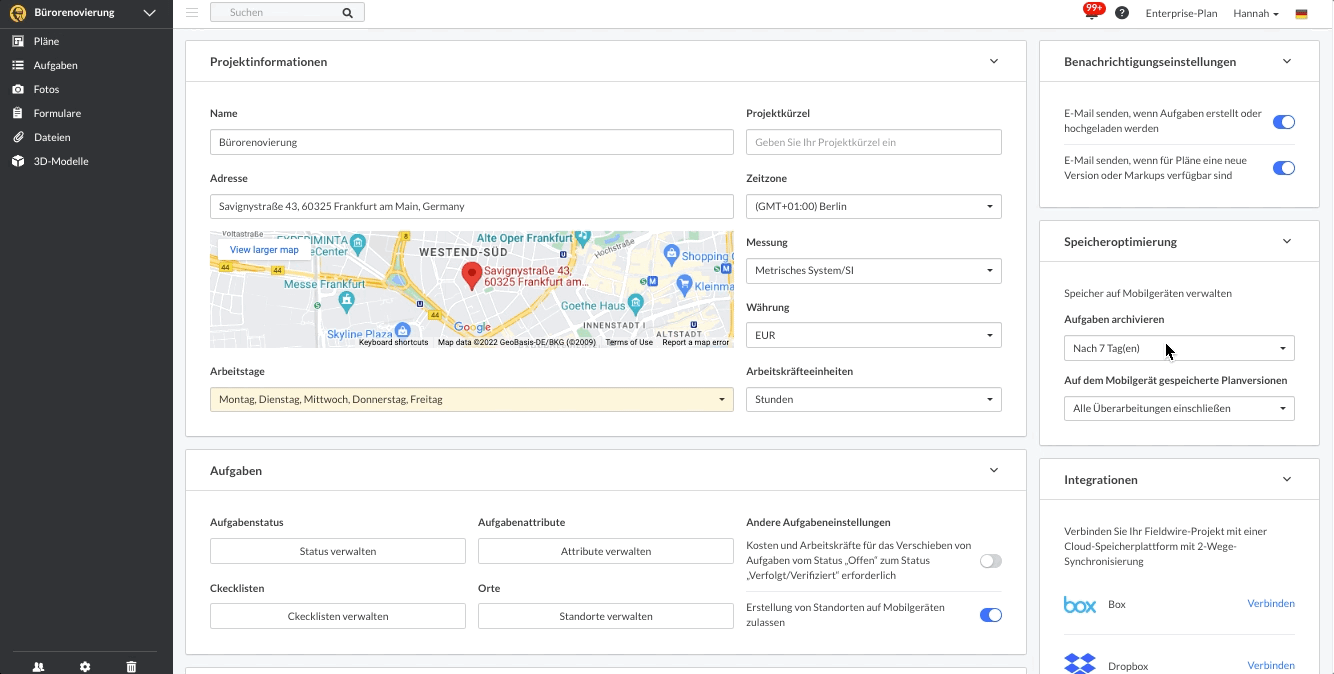Open the Messung dropdown
The image size is (1334, 674).
[x=874, y=270]
